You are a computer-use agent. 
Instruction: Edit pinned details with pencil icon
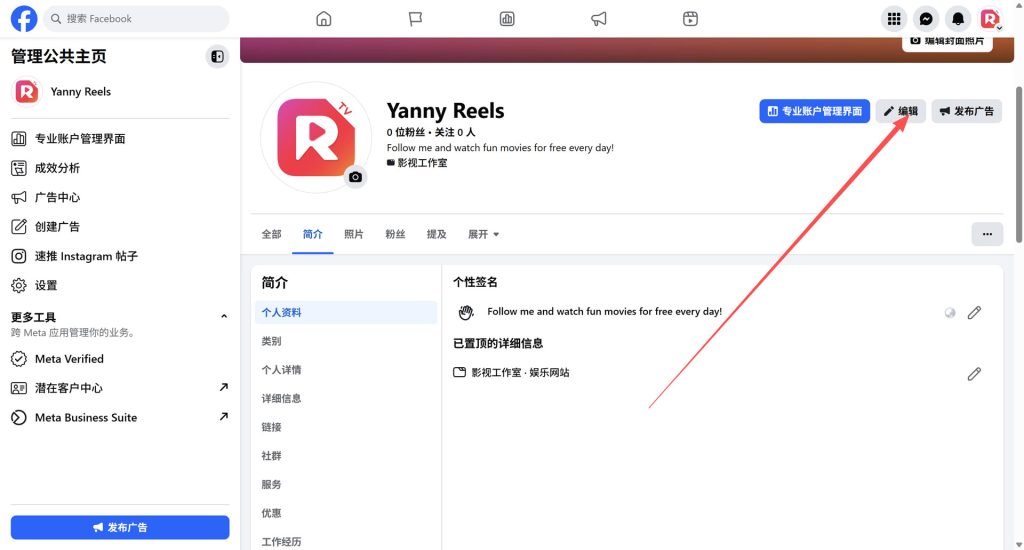(974, 374)
